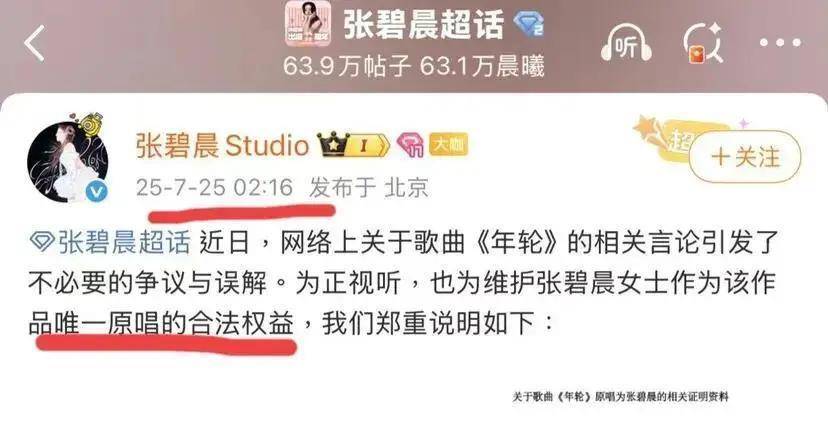Open the attached 《年轮》 proof document image
828x427 pixels.
click(620, 396)
